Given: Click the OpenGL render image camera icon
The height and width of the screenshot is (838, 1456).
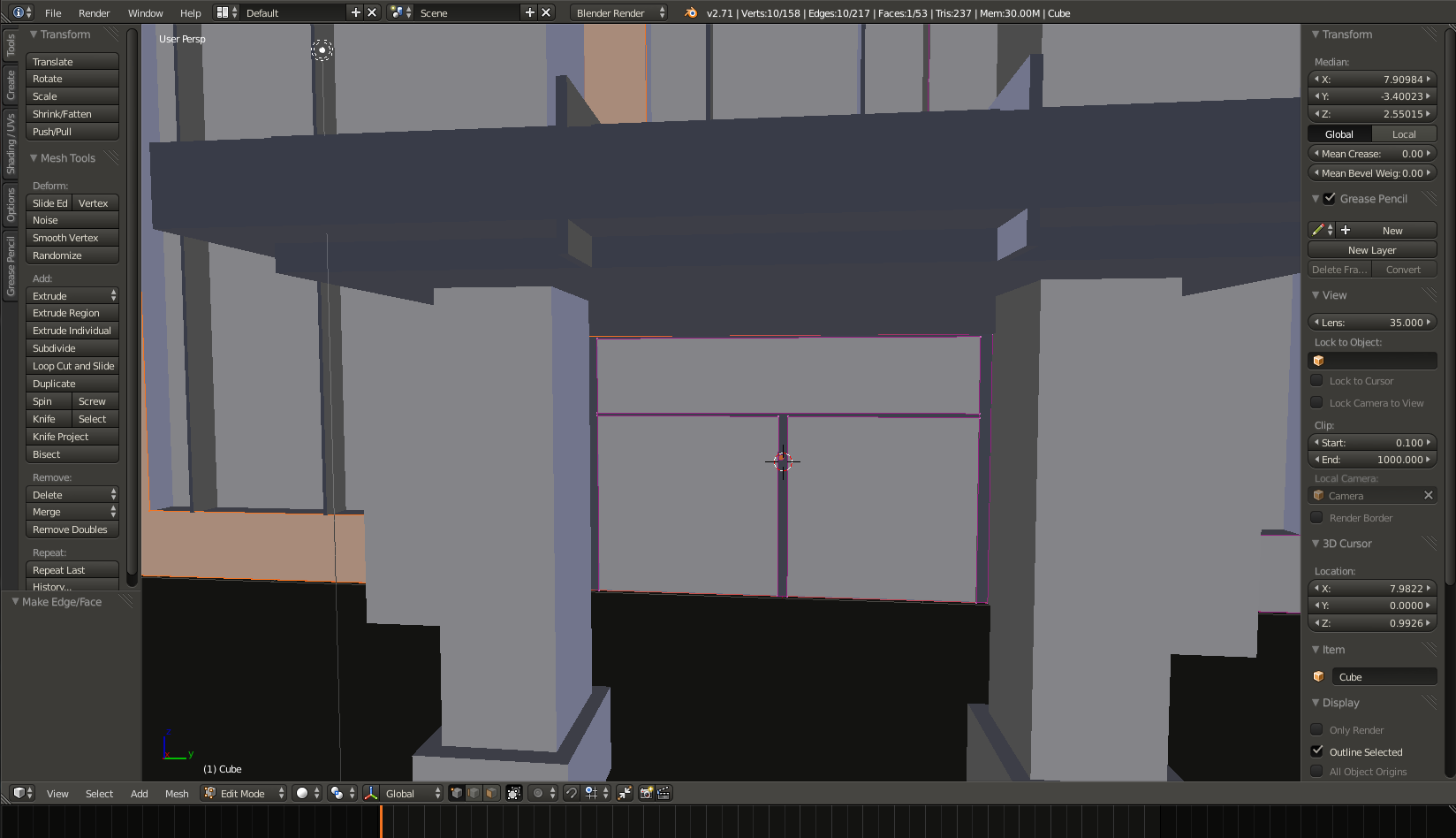Looking at the screenshot, I should tap(646, 793).
